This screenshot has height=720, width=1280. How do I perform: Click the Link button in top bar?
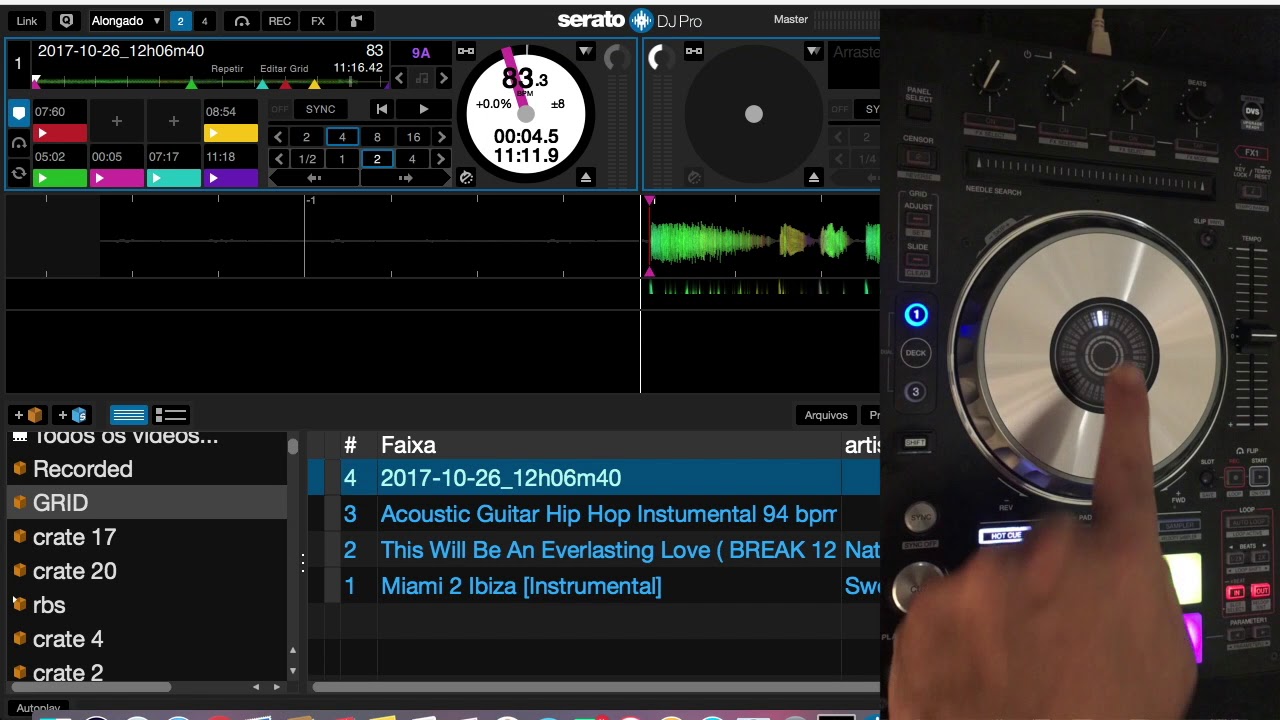pyautogui.click(x=27, y=20)
